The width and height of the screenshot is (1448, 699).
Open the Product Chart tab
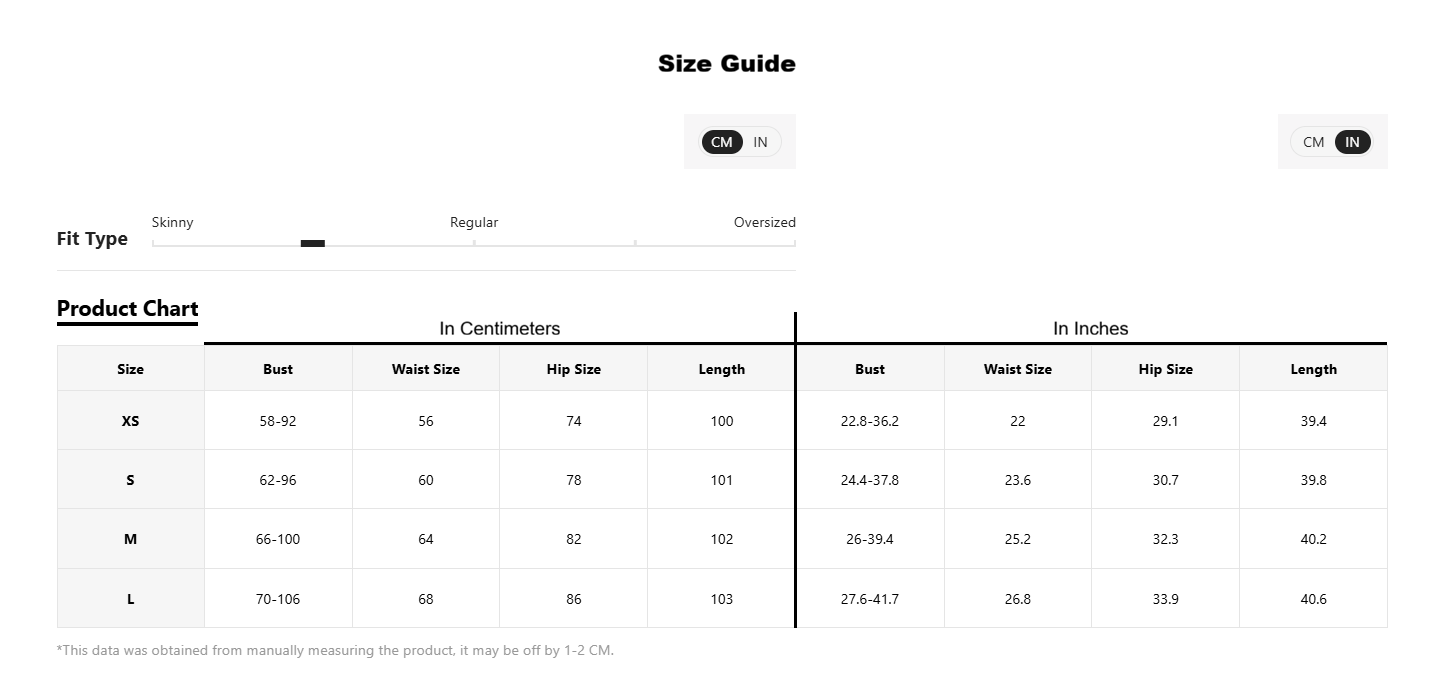point(128,309)
